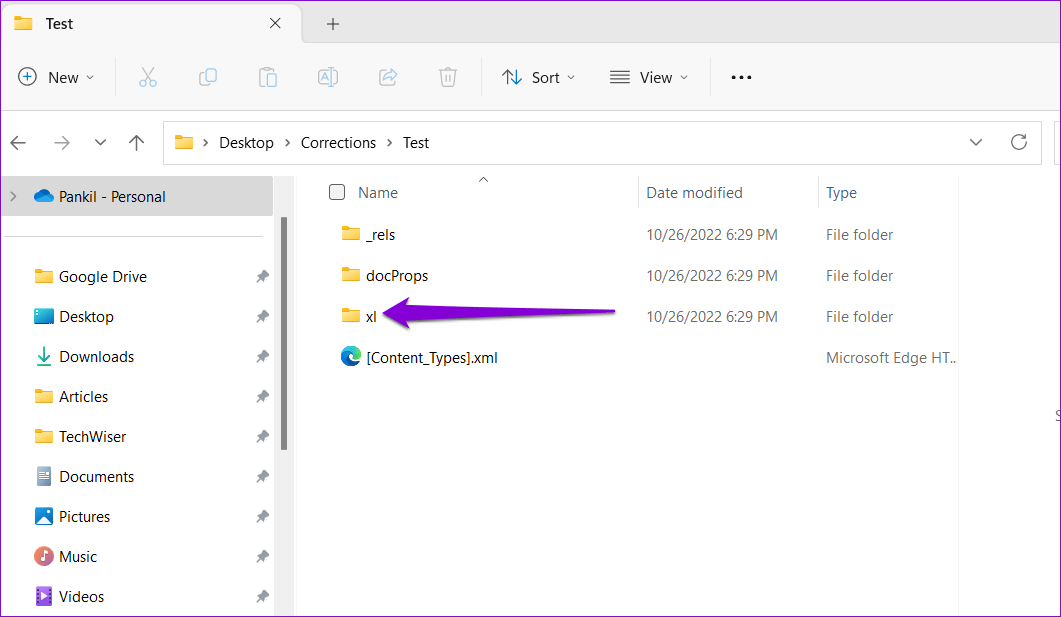
Task: Expand the Pankil - Personal OneDrive node
Action: (14, 197)
